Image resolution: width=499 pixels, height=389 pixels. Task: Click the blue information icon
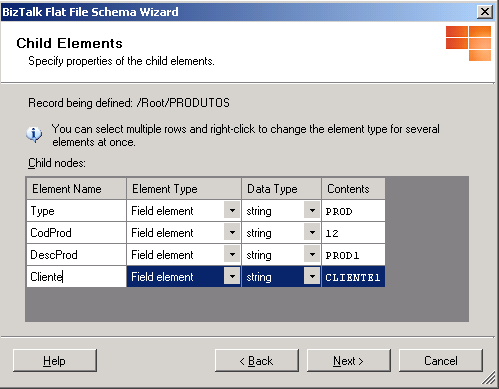(34, 135)
